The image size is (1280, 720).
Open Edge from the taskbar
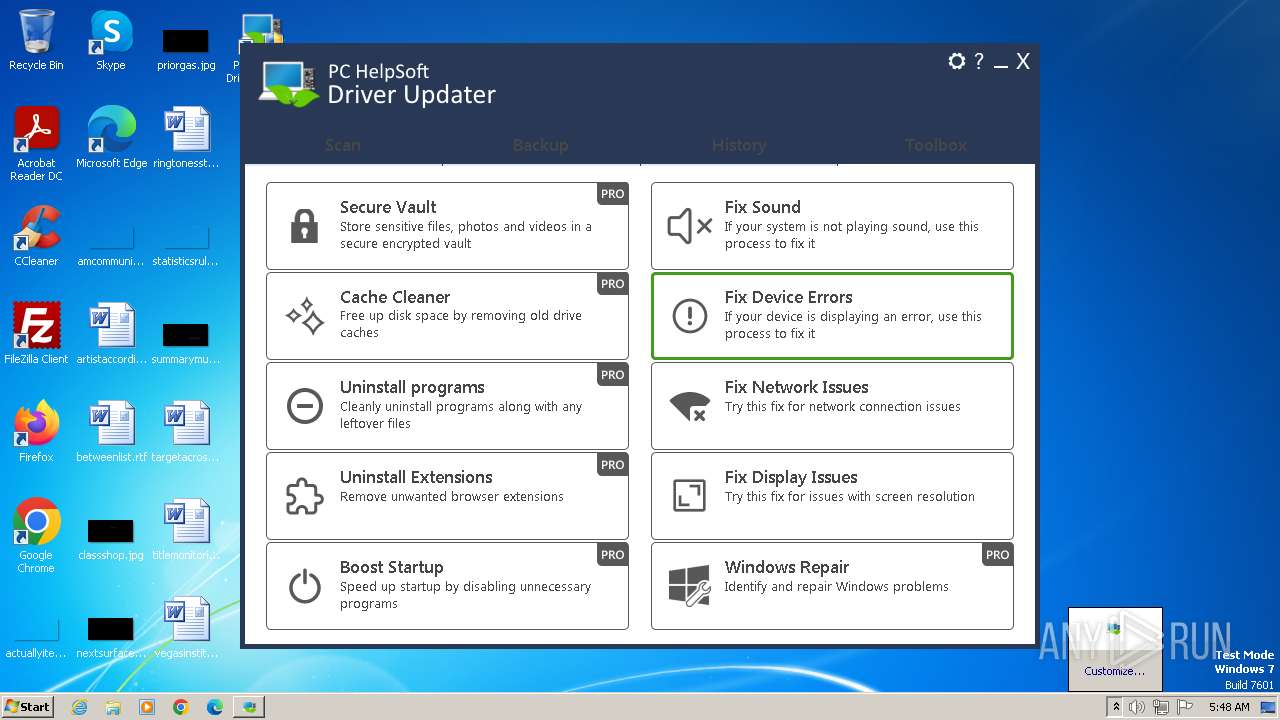click(x=215, y=707)
